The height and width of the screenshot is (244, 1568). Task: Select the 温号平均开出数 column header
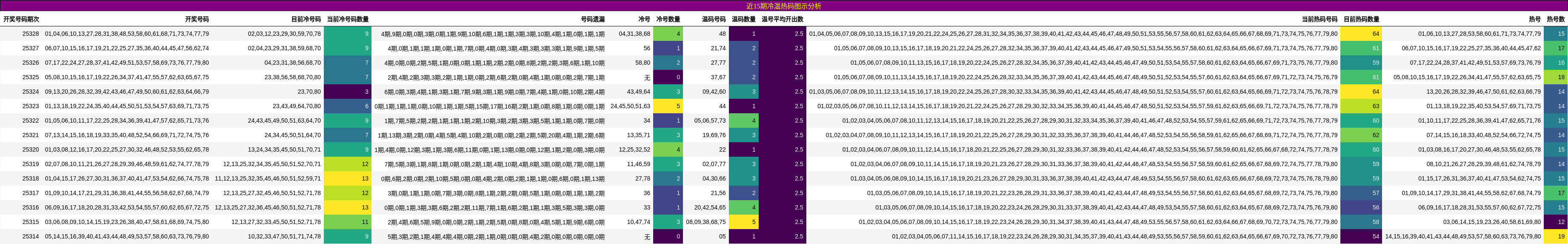pos(782,20)
